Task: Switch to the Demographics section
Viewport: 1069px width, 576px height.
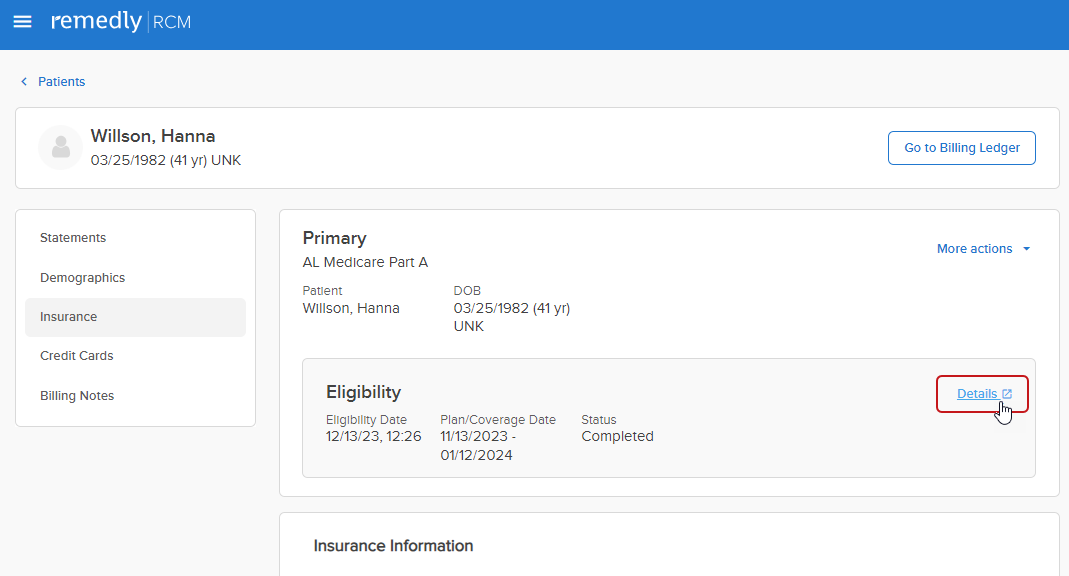Action: pos(82,278)
